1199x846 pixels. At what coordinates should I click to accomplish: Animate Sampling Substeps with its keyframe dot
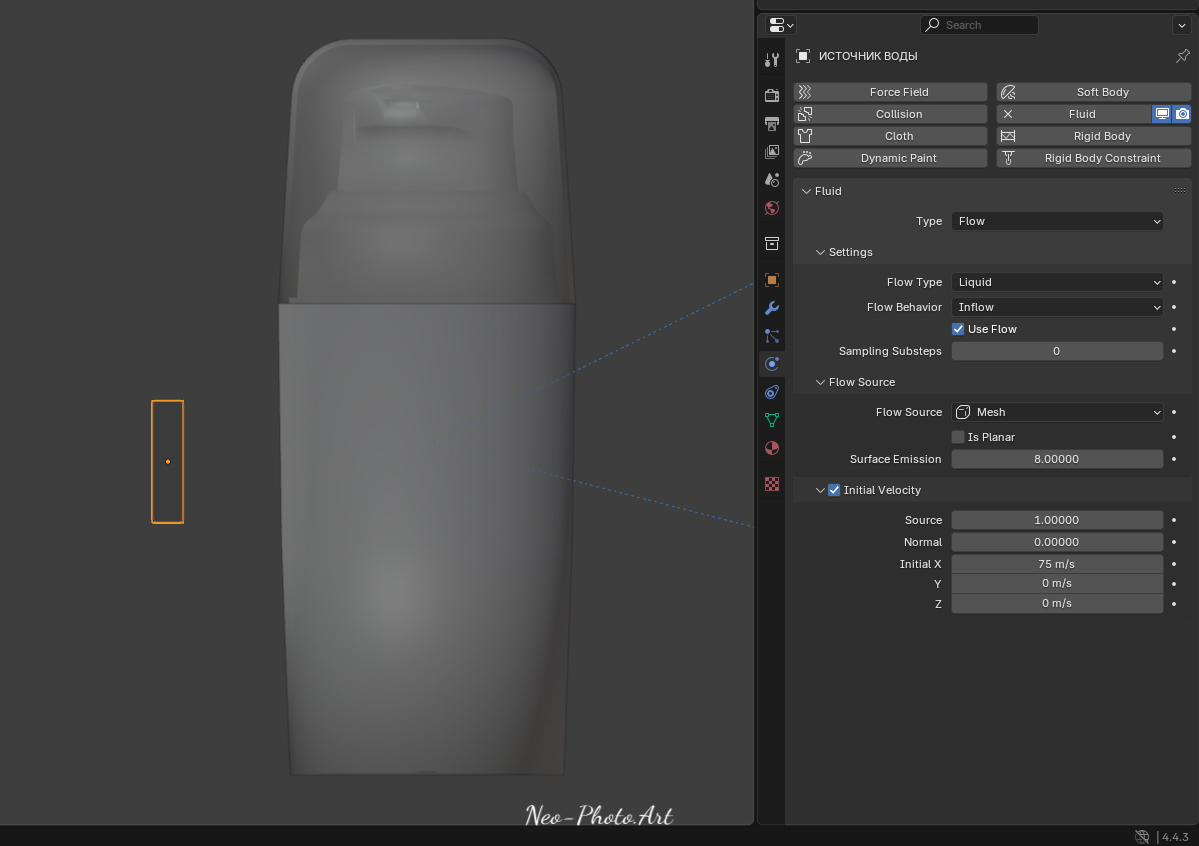1174,351
